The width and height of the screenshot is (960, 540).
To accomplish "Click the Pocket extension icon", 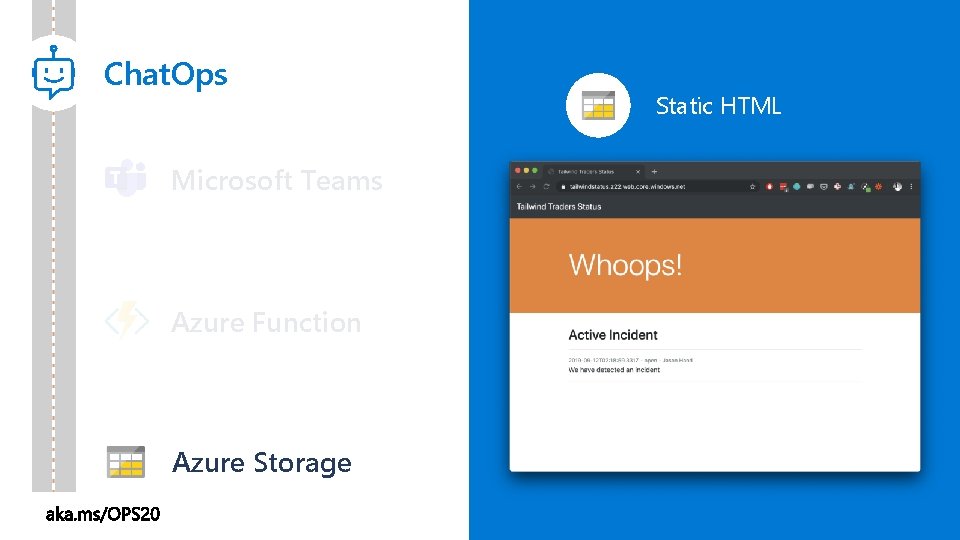I will click(823, 187).
